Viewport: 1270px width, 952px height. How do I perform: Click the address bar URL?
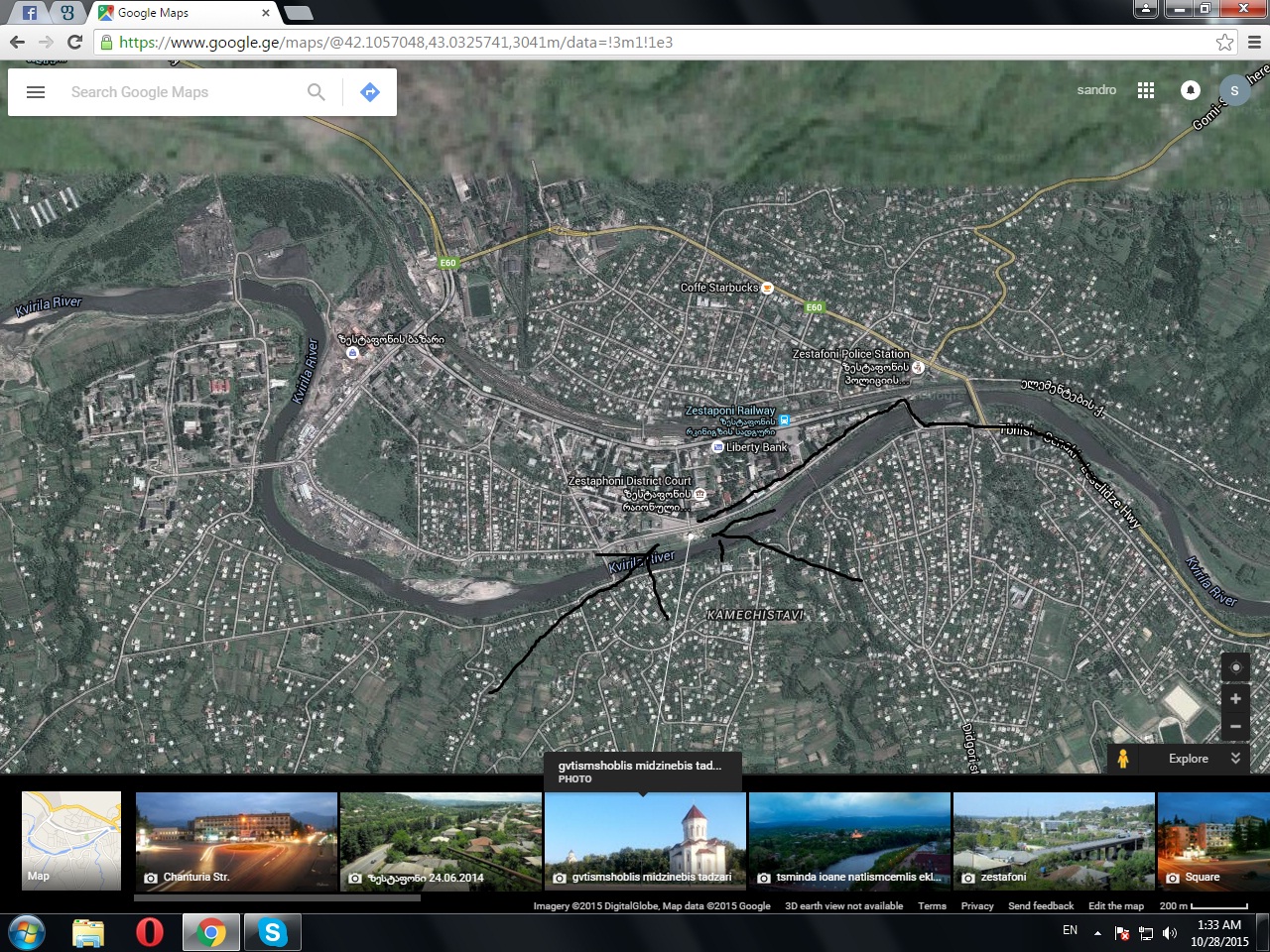coord(396,42)
